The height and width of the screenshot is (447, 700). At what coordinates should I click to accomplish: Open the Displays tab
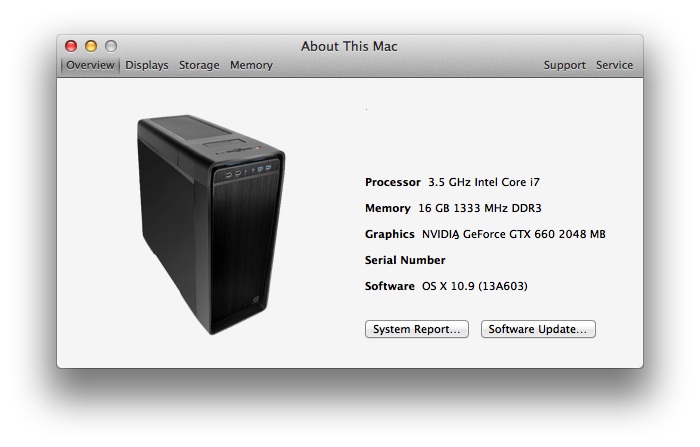(147, 65)
